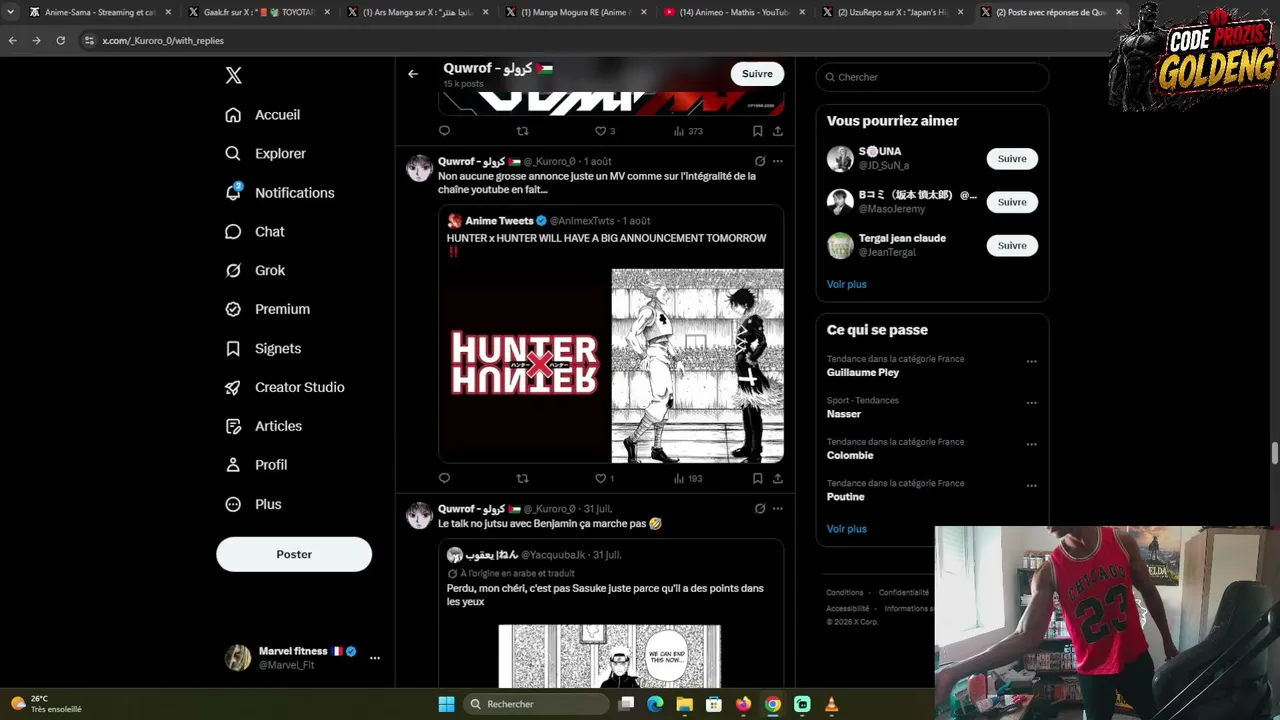
Task: View site information beside the address
Action: [x=89, y=41]
